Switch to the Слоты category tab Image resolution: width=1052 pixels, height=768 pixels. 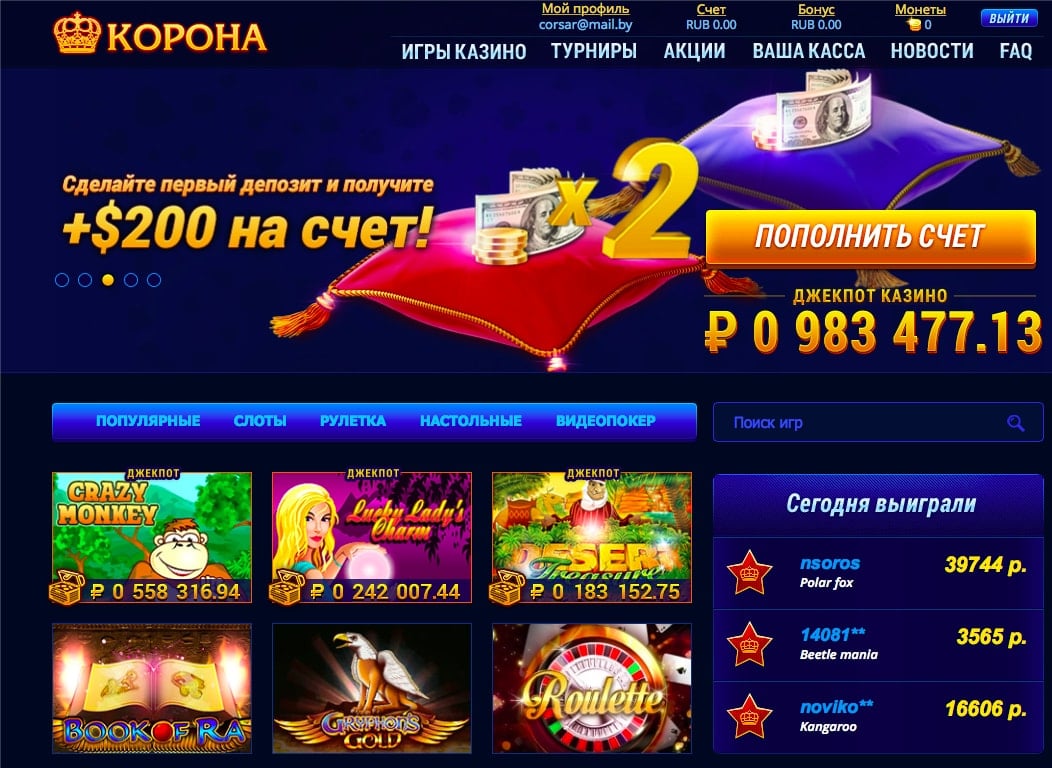tap(260, 421)
